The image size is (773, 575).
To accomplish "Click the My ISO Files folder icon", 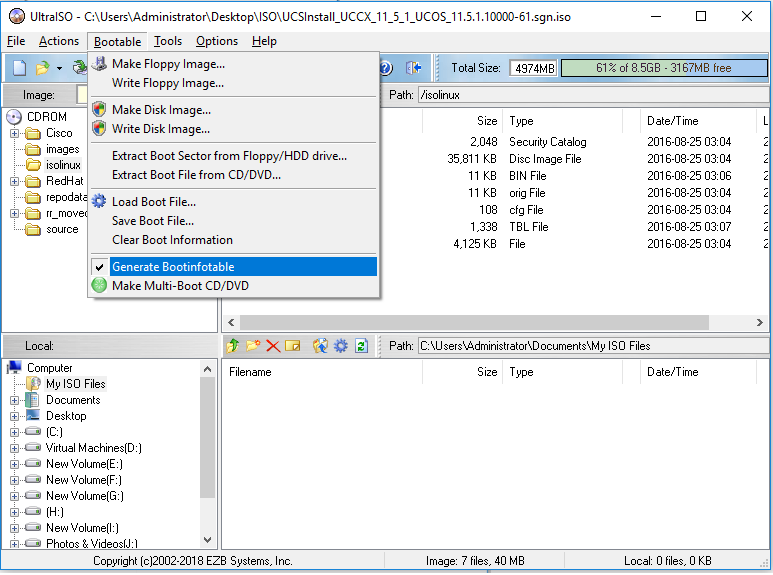I will pyautogui.click(x=34, y=384).
